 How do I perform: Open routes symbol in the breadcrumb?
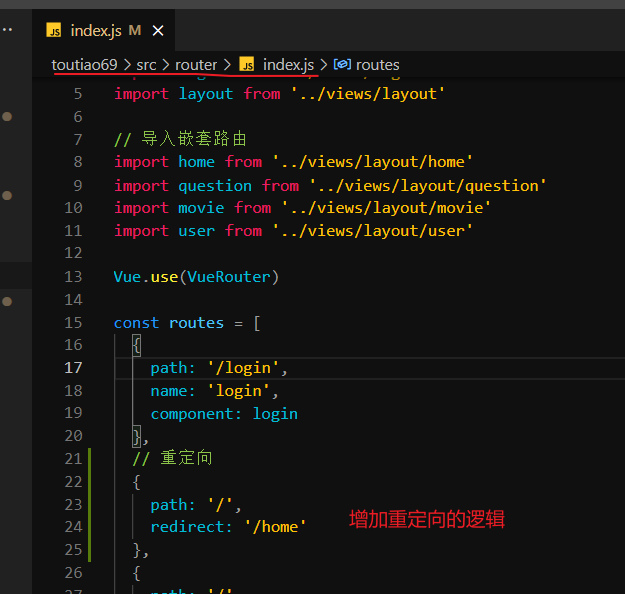377,65
